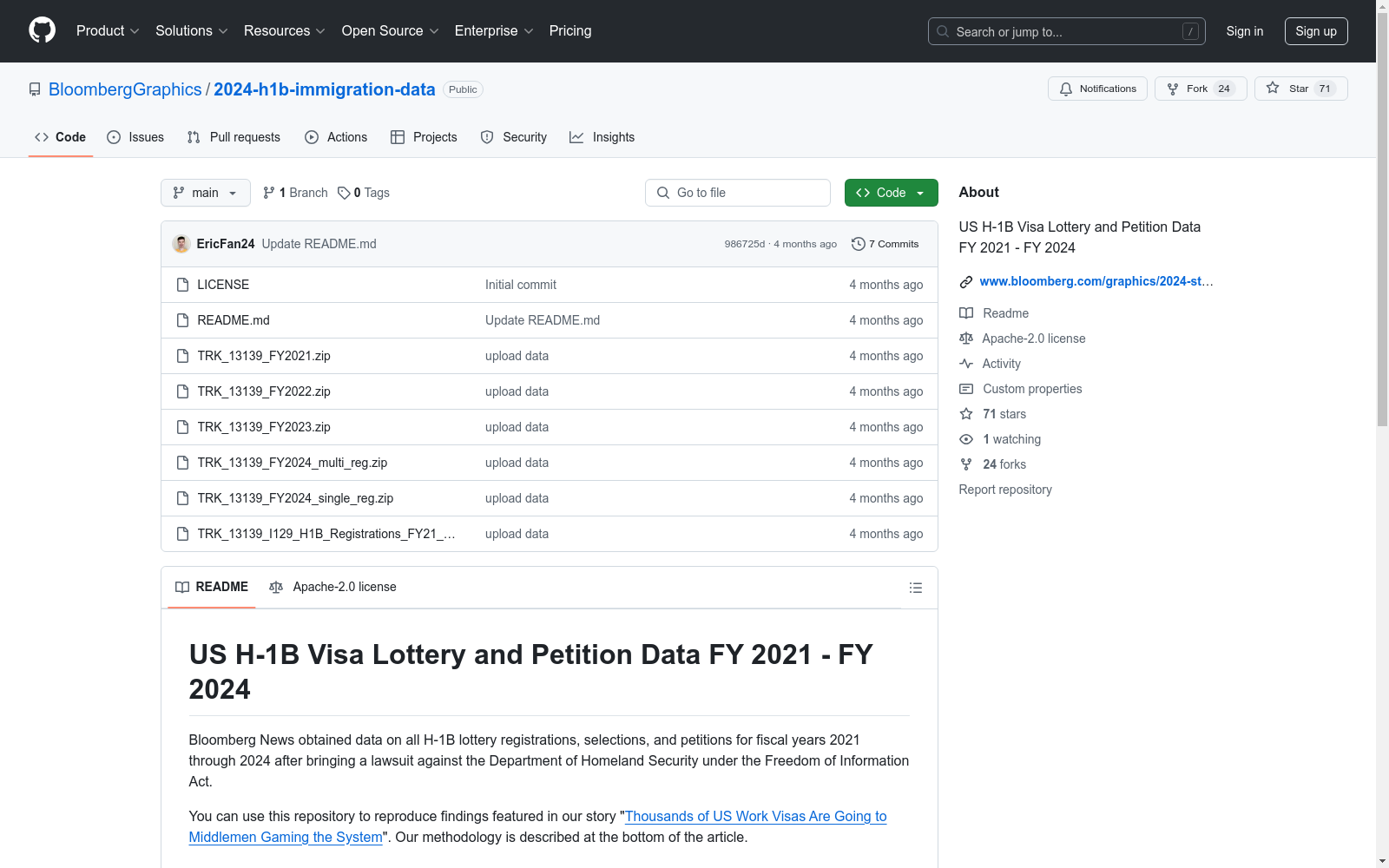Open the main branch selector dropdown
The image size is (1389, 868).
206,193
